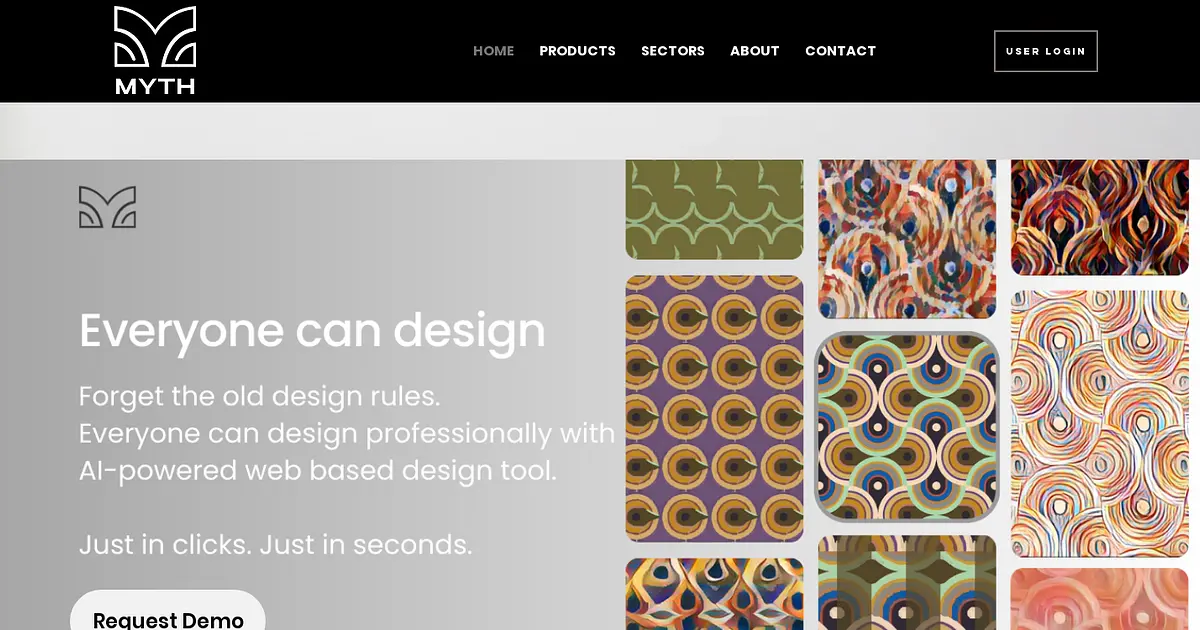Select the olive green arch pattern thumbnail
Image resolution: width=1200 pixels, height=630 pixels.
click(714, 210)
